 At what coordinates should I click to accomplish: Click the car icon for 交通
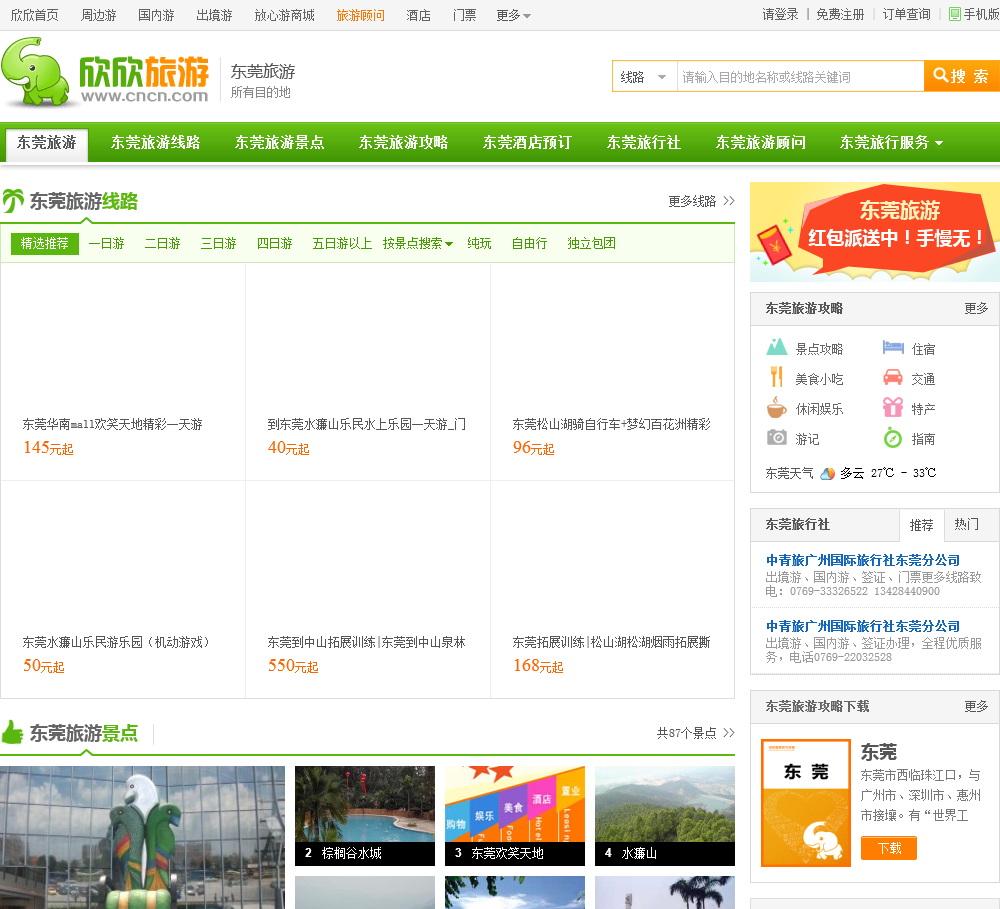pyautogui.click(x=893, y=378)
